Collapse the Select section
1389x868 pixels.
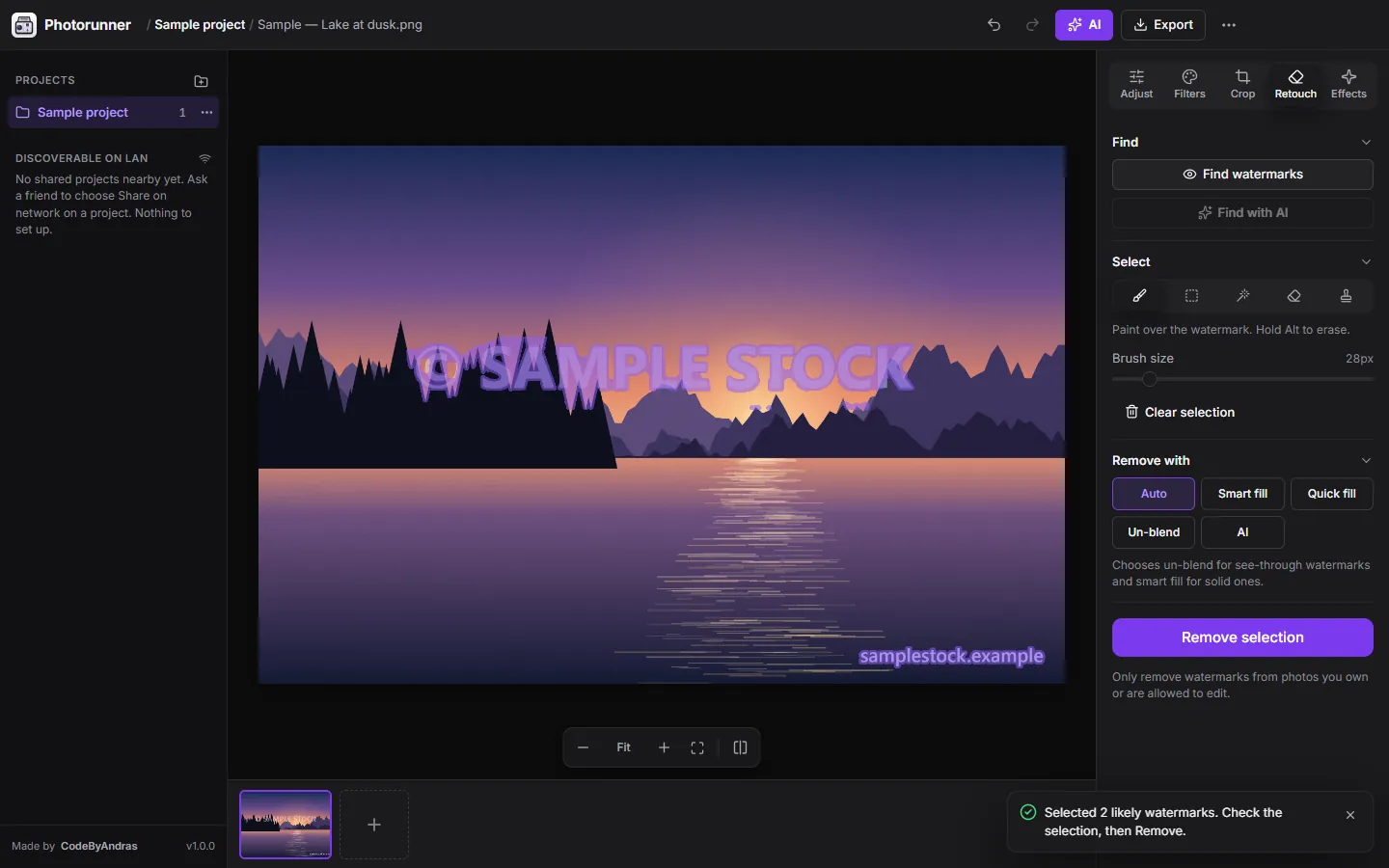(x=1366, y=262)
